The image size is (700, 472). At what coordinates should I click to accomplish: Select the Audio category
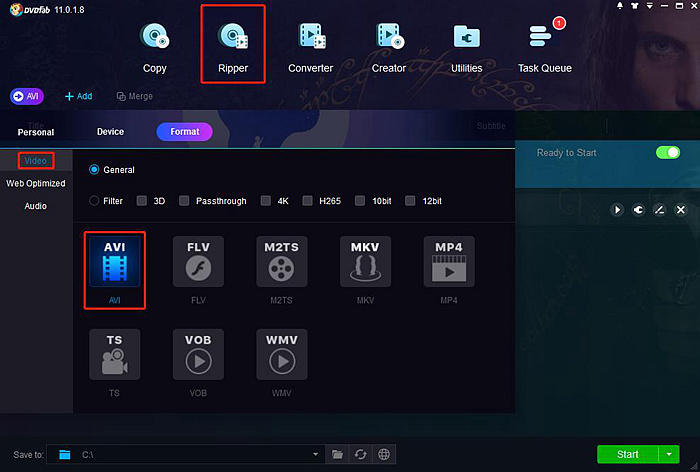pos(36,206)
